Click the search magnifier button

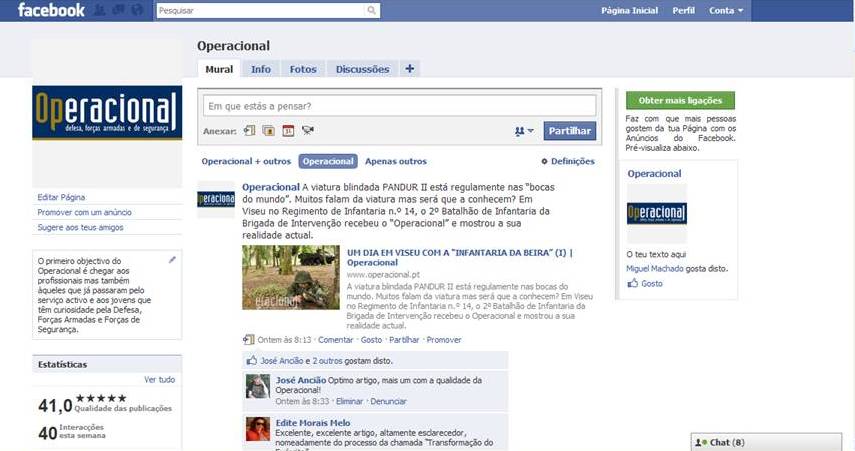click(x=371, y=10)
